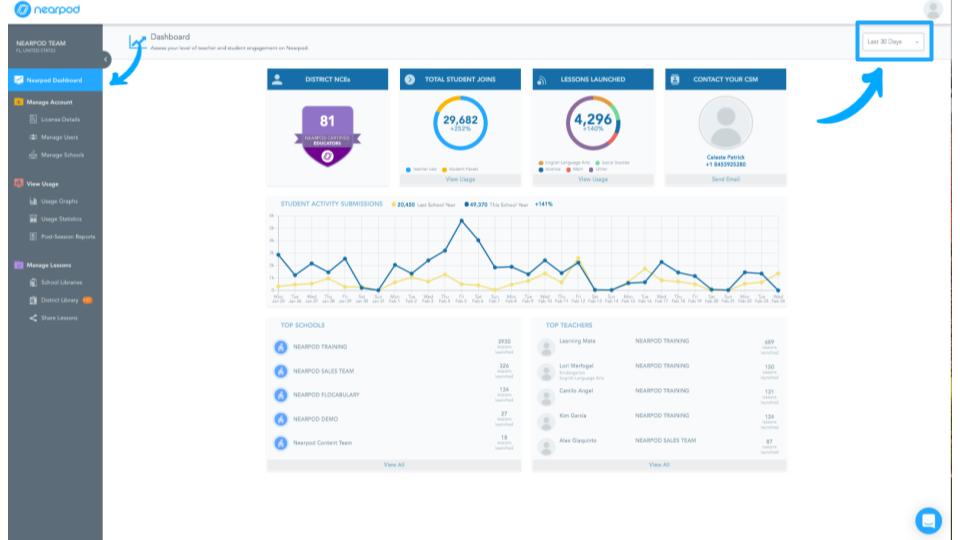Image resolution: width=960 pixels, height=540 pixels.
Task: Click the Lessons Launched broadcast icon
Action: tap(542, 80)
